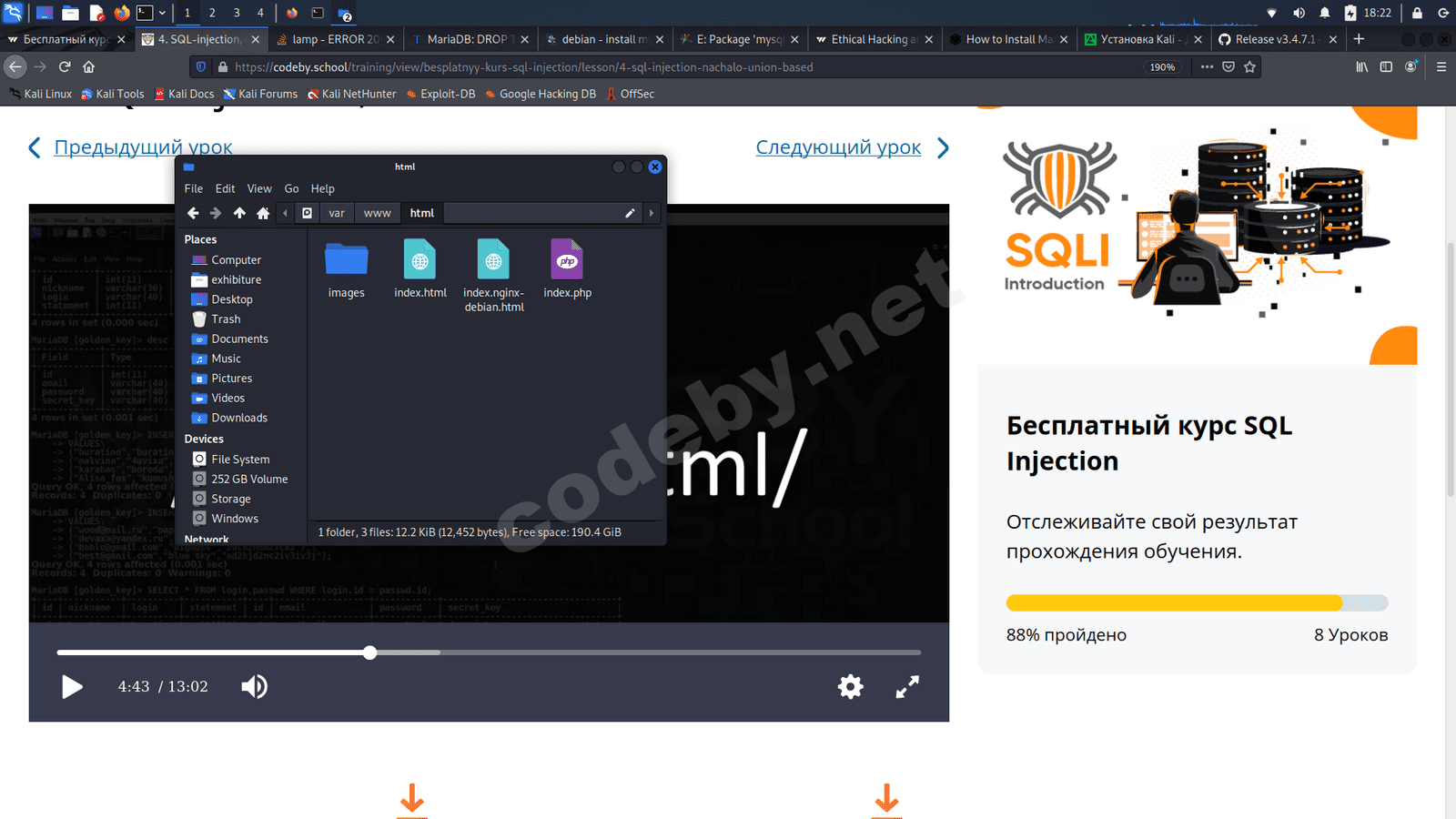Viewport: 1456px width, 819px height.
Task: Play the lesson video
Action: pos(72,687)
